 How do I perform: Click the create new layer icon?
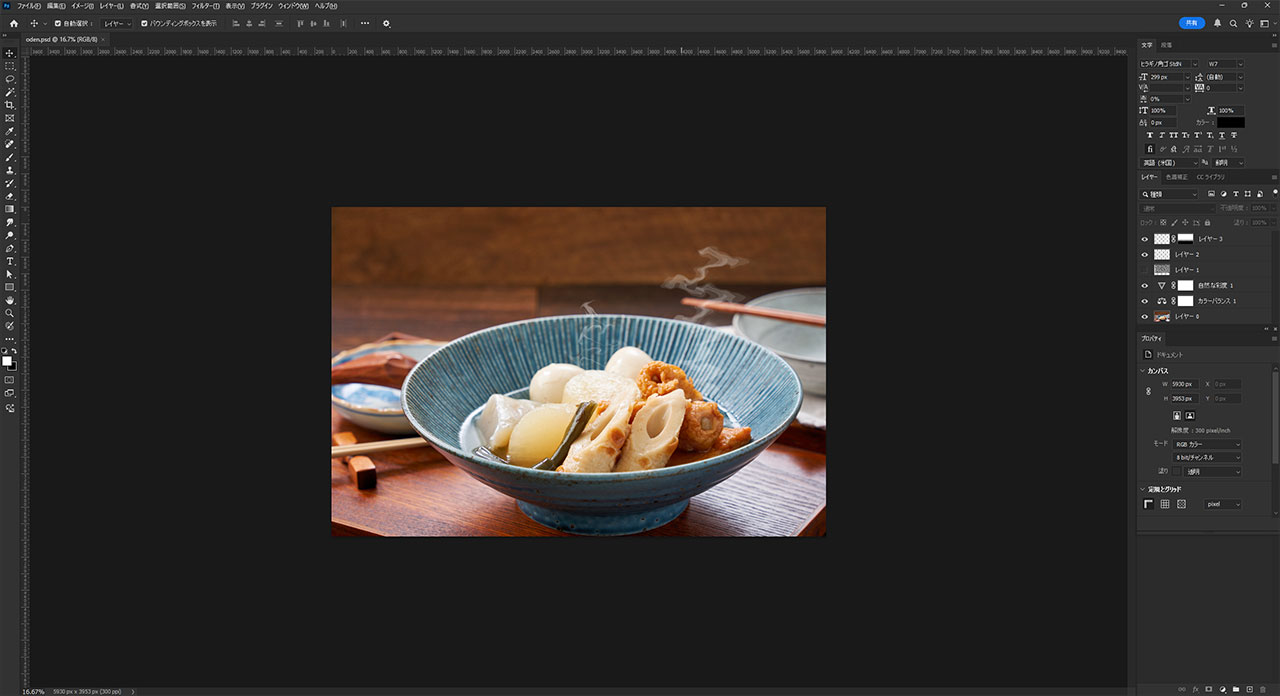coord(1249,689)
